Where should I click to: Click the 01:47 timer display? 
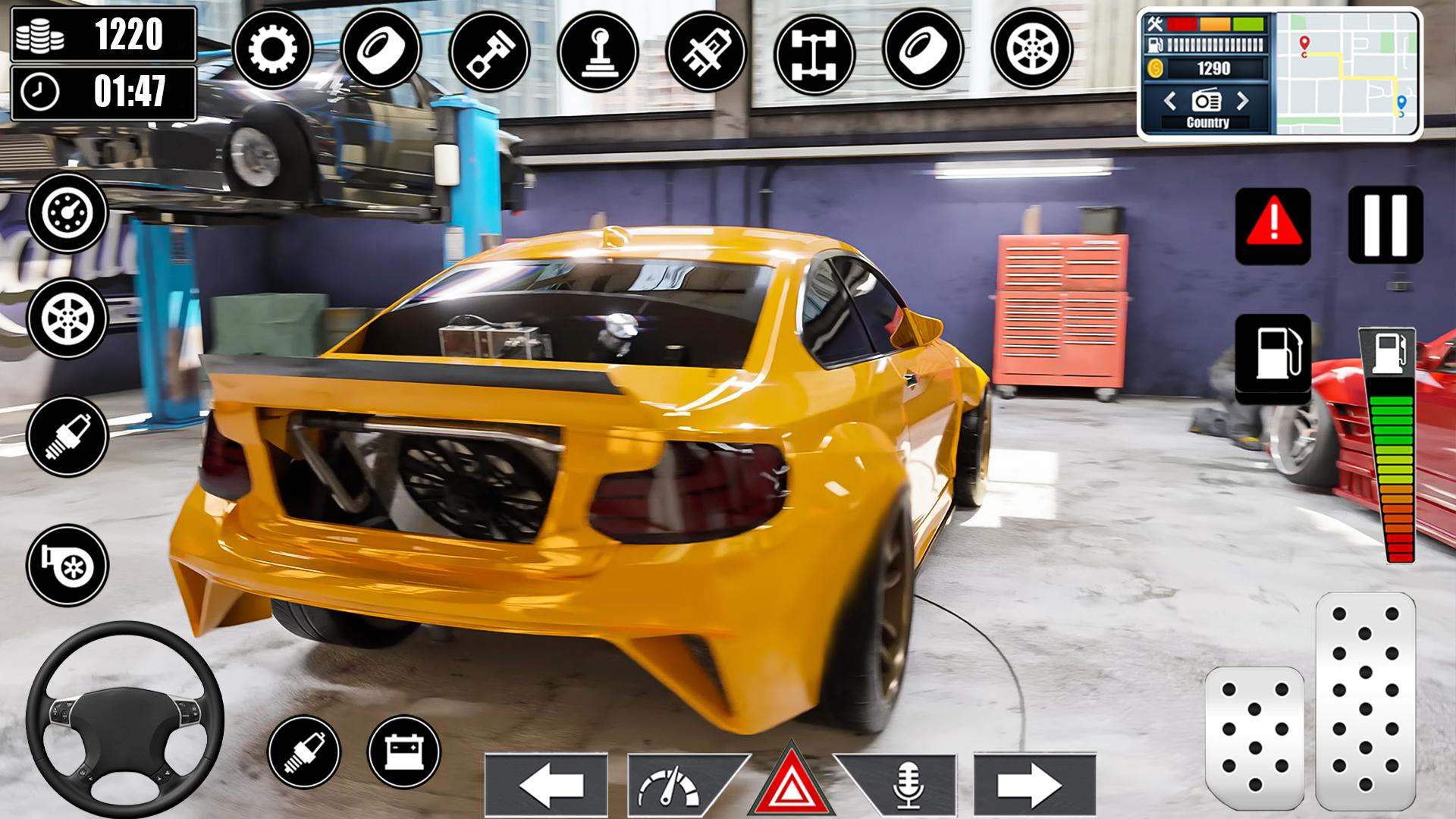[130, 92]
